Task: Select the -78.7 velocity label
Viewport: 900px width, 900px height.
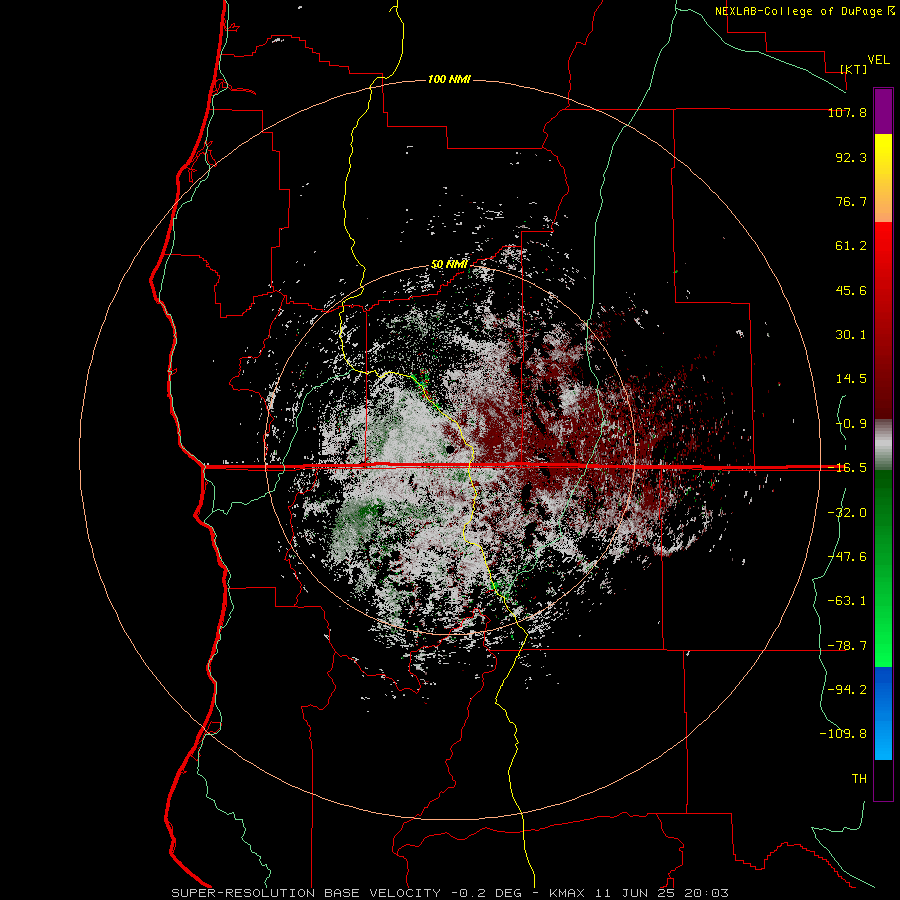Action: pos(847,646)
